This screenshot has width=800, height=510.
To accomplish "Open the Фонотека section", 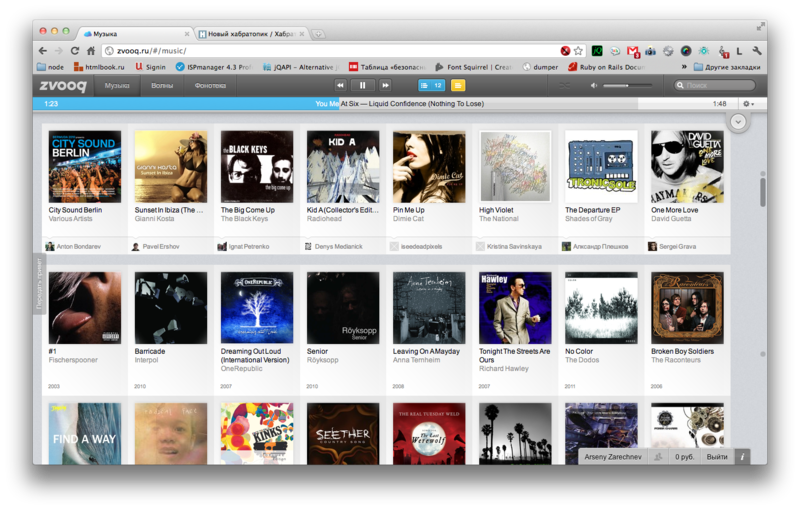I will [210, 86].
